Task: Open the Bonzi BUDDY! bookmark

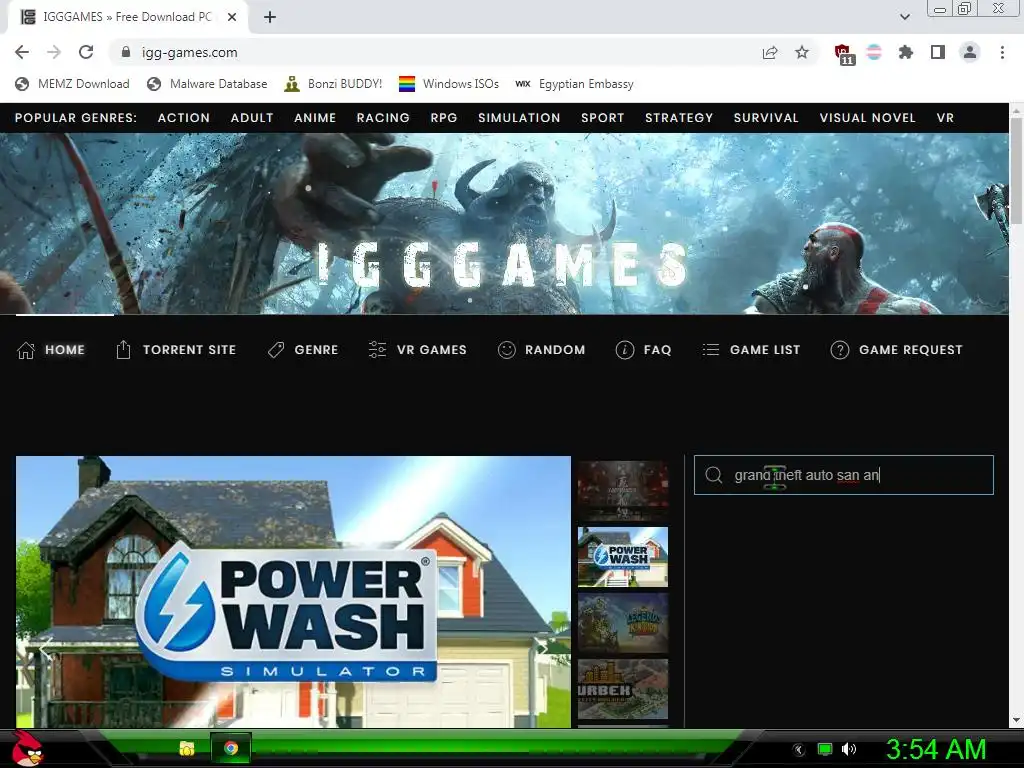Action: (x=333, y=84)
